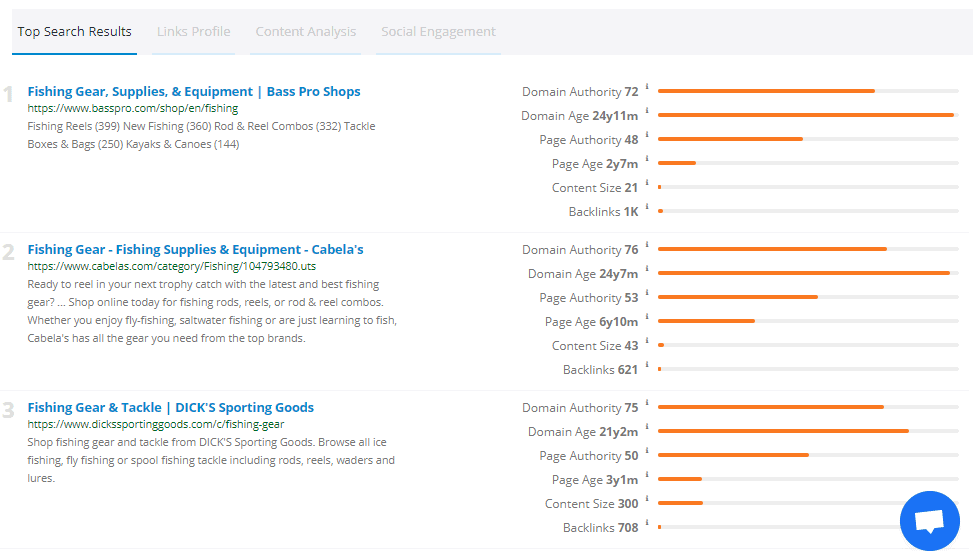Click the 'Content Size 43' label
This screenshot has height=551, width=973.
click(594, 346)
